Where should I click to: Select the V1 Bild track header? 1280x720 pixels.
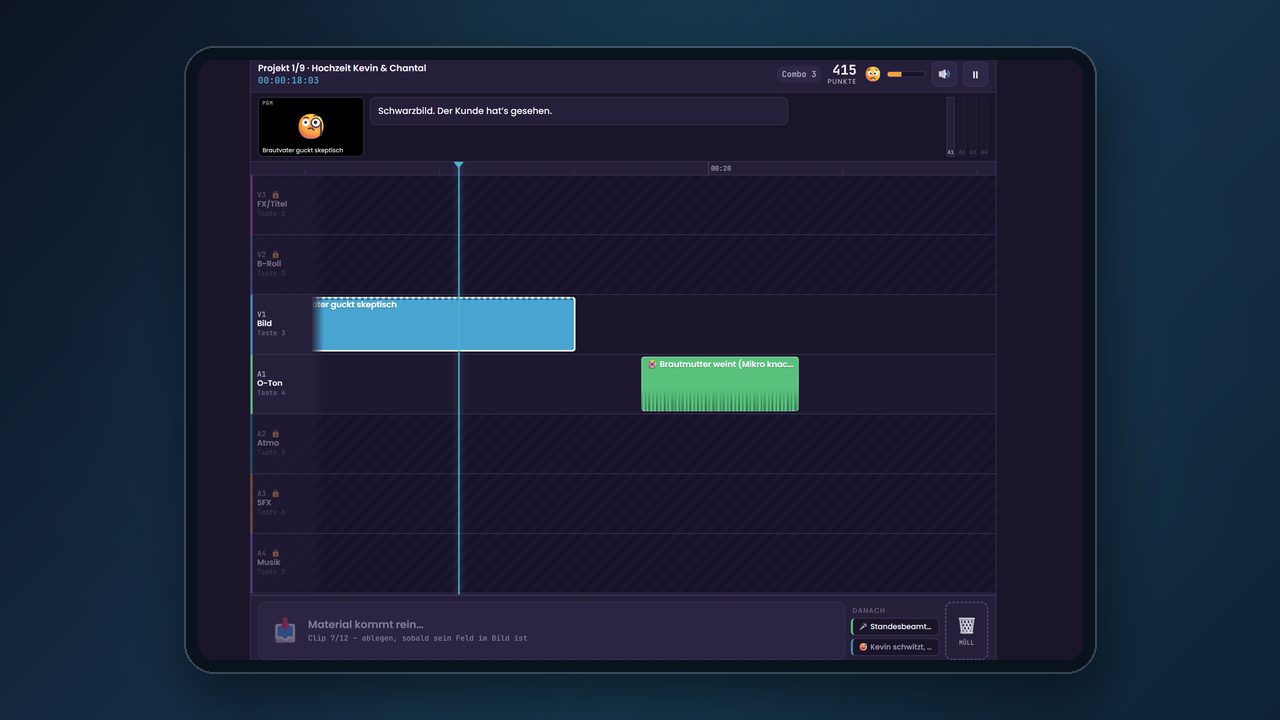(281, 324)
